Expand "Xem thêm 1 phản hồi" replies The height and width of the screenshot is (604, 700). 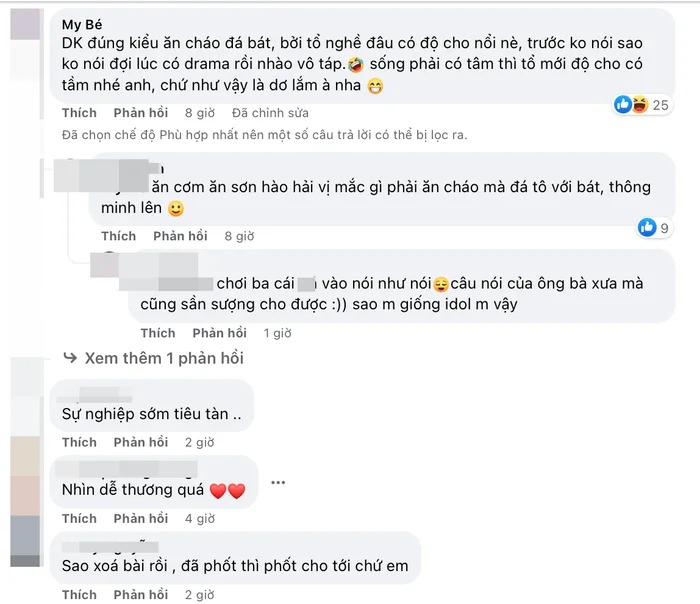tap(164, 358)
